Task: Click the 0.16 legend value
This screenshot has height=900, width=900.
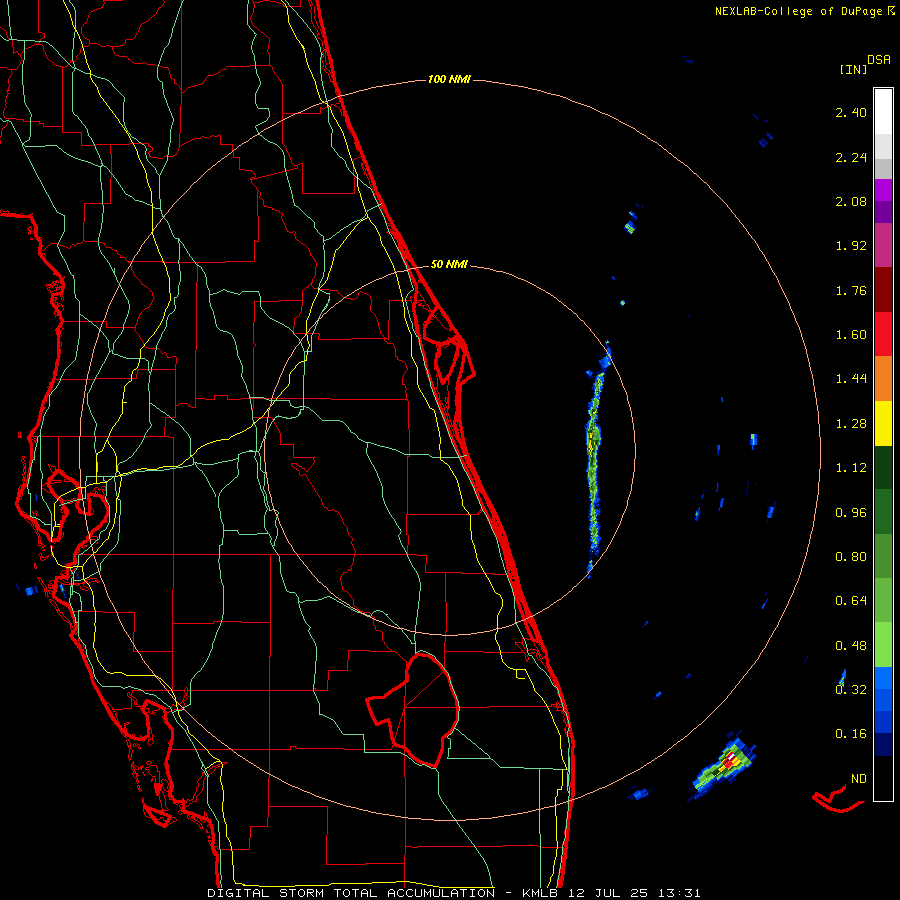Action: click(x=851, y=734)
